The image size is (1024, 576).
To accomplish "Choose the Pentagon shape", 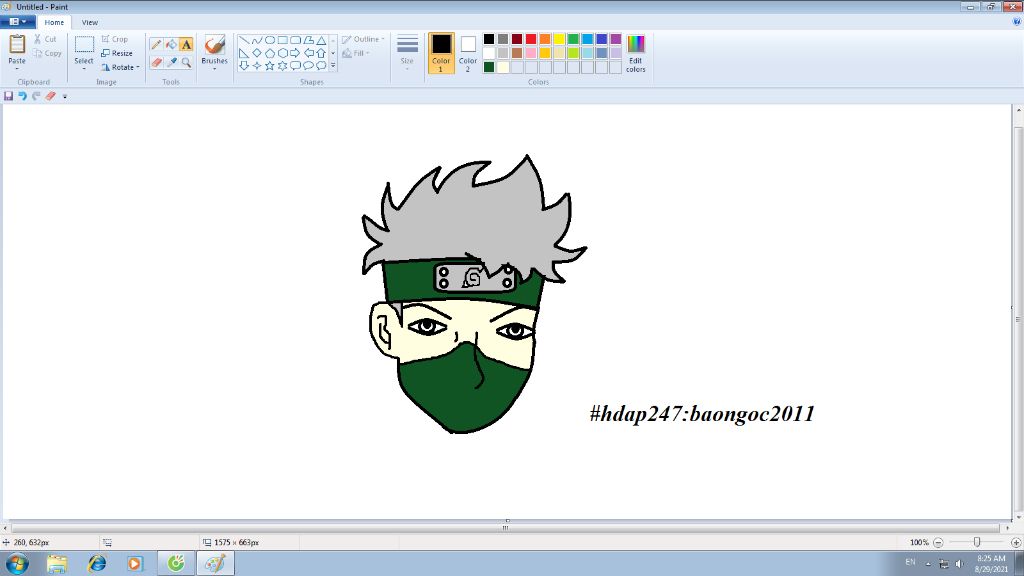I will tap(270, 53).
